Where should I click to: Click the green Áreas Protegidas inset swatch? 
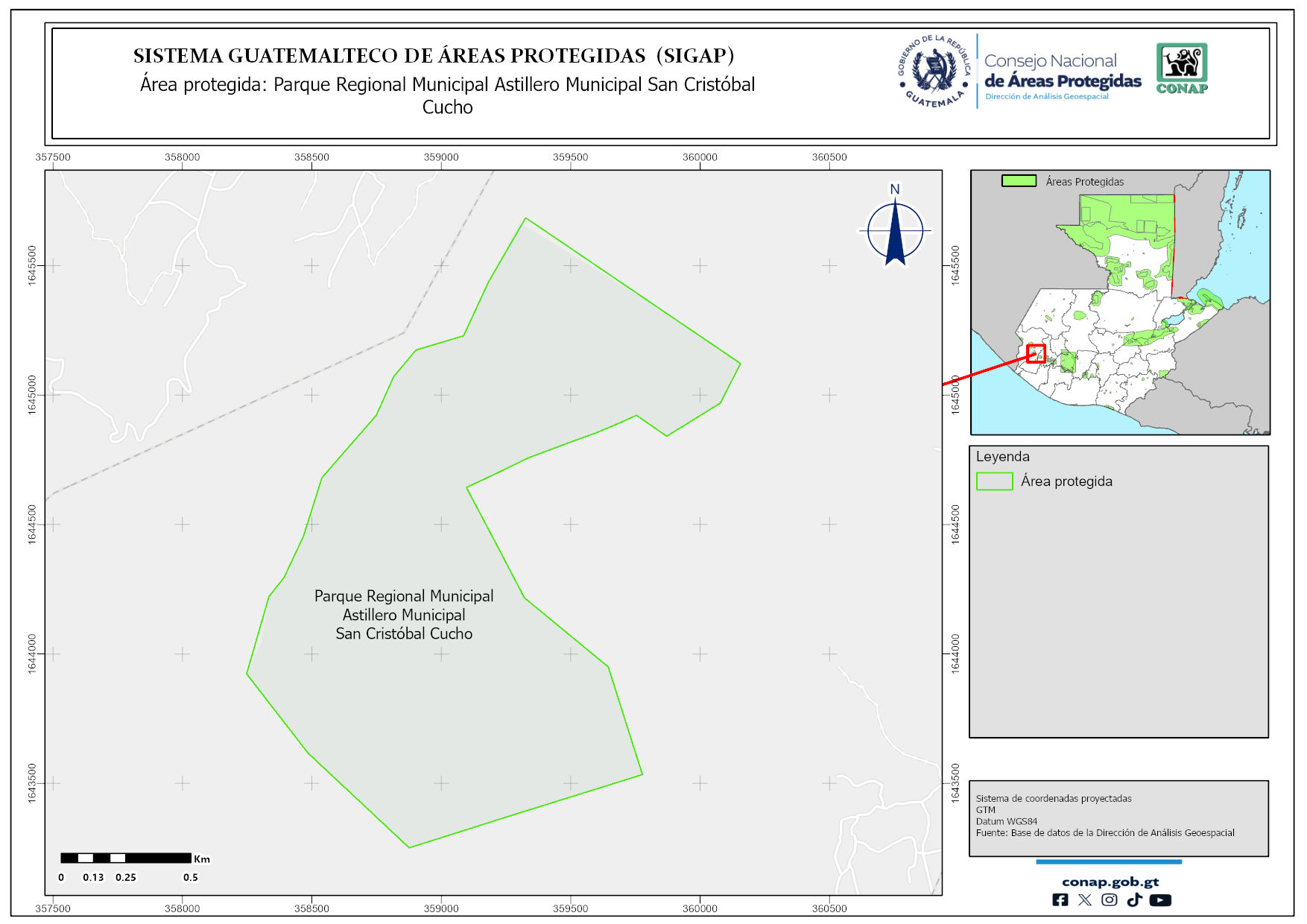point(1019,181)
